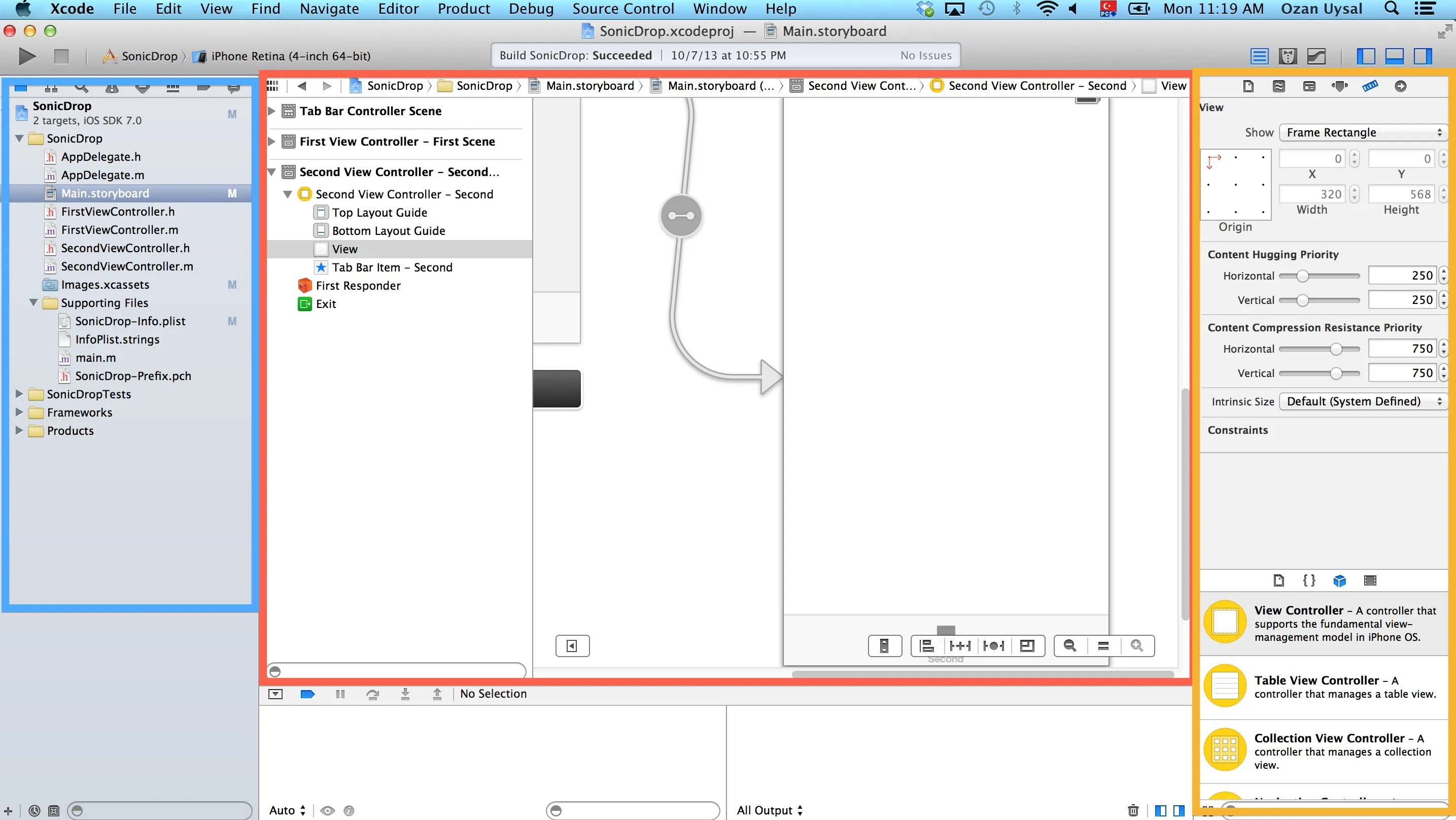1456x820 pixels.
Task: Select the Assistant editor toolbar icon
Action: (x=1288, y=56)
